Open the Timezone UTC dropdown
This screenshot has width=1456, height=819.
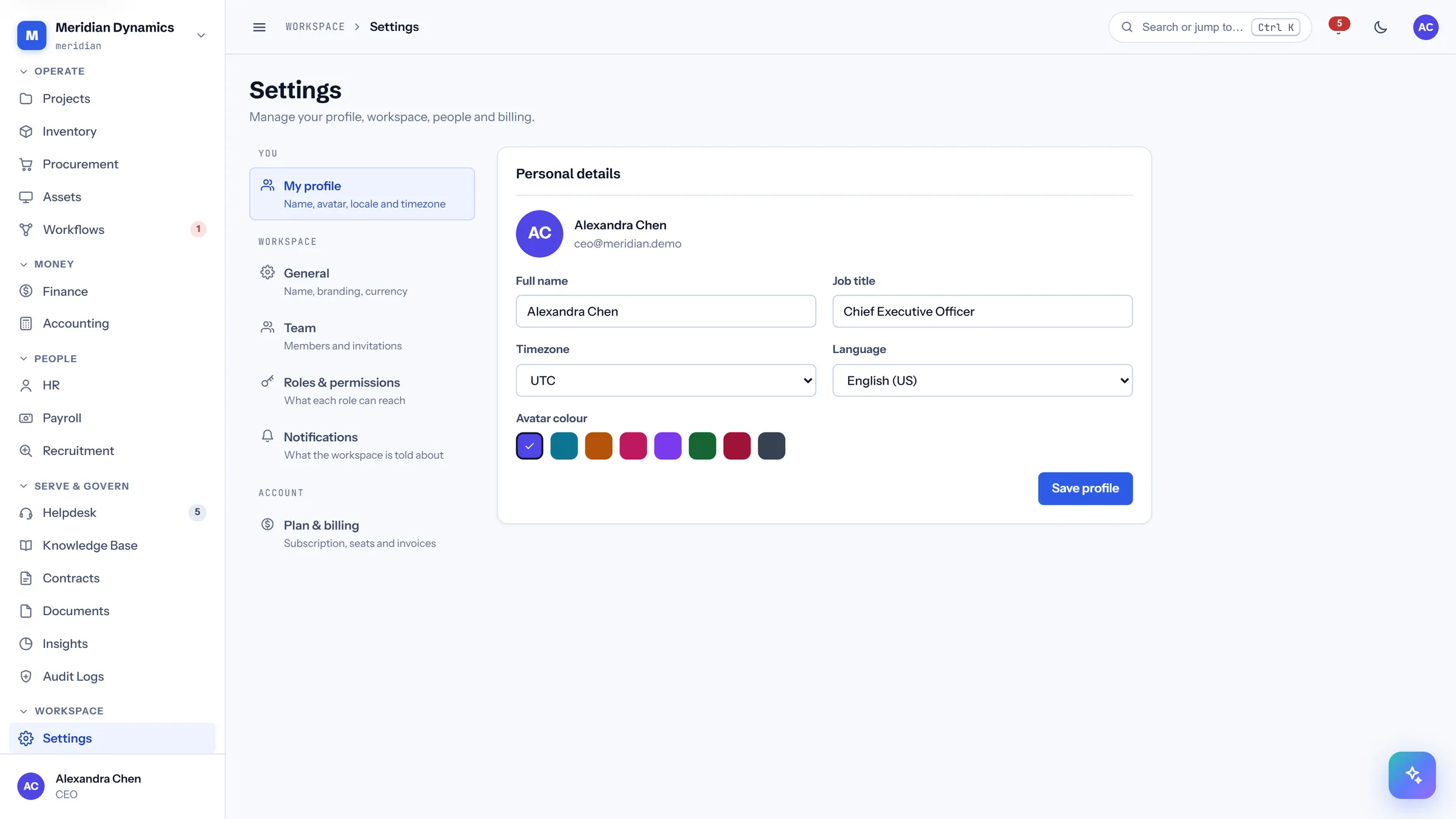[x=666, y=380]
